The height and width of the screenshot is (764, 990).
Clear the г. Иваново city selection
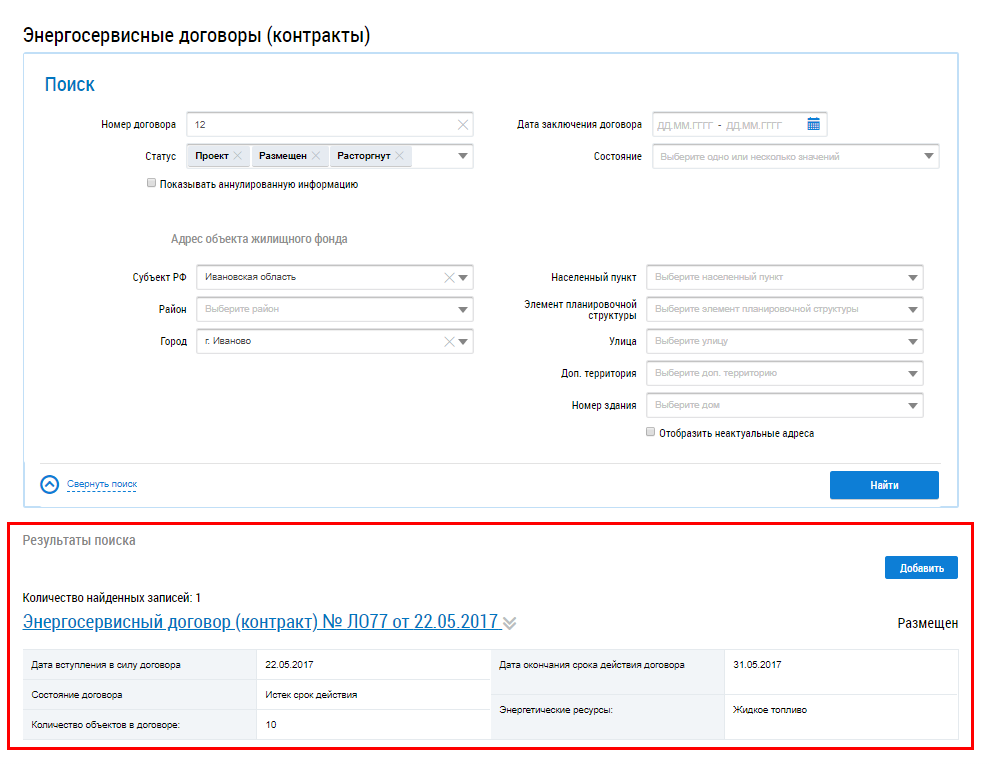coord(449,342)
